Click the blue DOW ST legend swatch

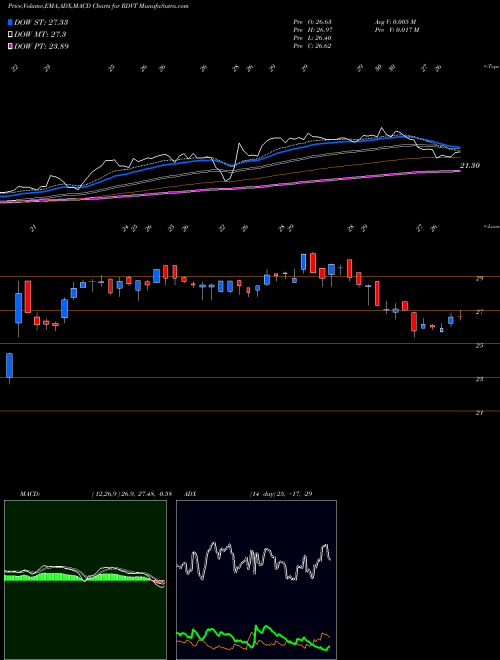[x=10, y=23]
